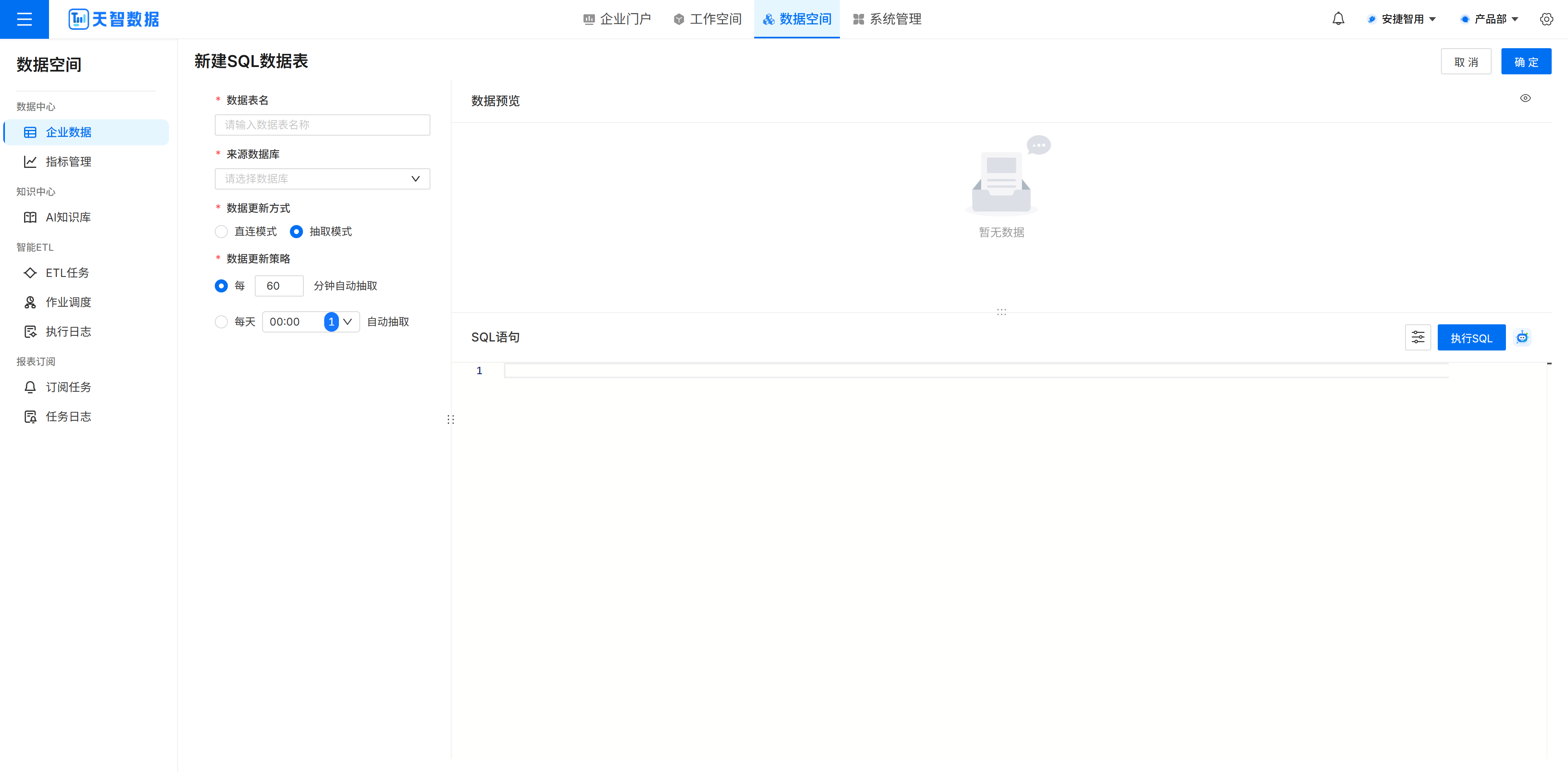Image resolution: width=1568 pixels, height=772 pixels.
Task: Click the ETL任务 diamond icon
Action: pyautogui.click(x=30, y=273)
